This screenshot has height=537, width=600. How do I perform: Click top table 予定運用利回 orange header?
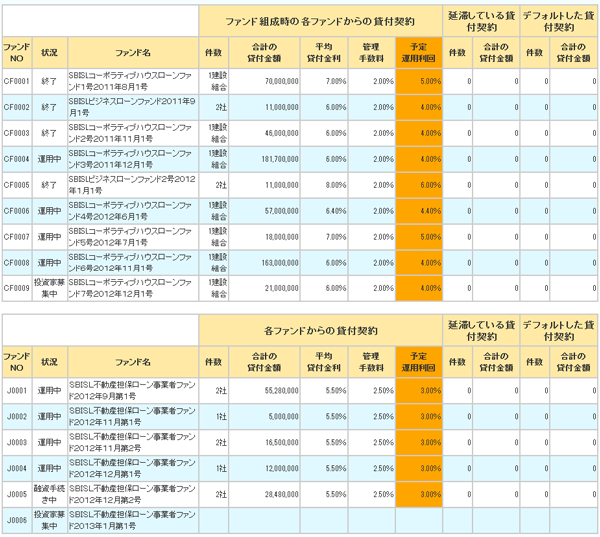tap(419, 52)
